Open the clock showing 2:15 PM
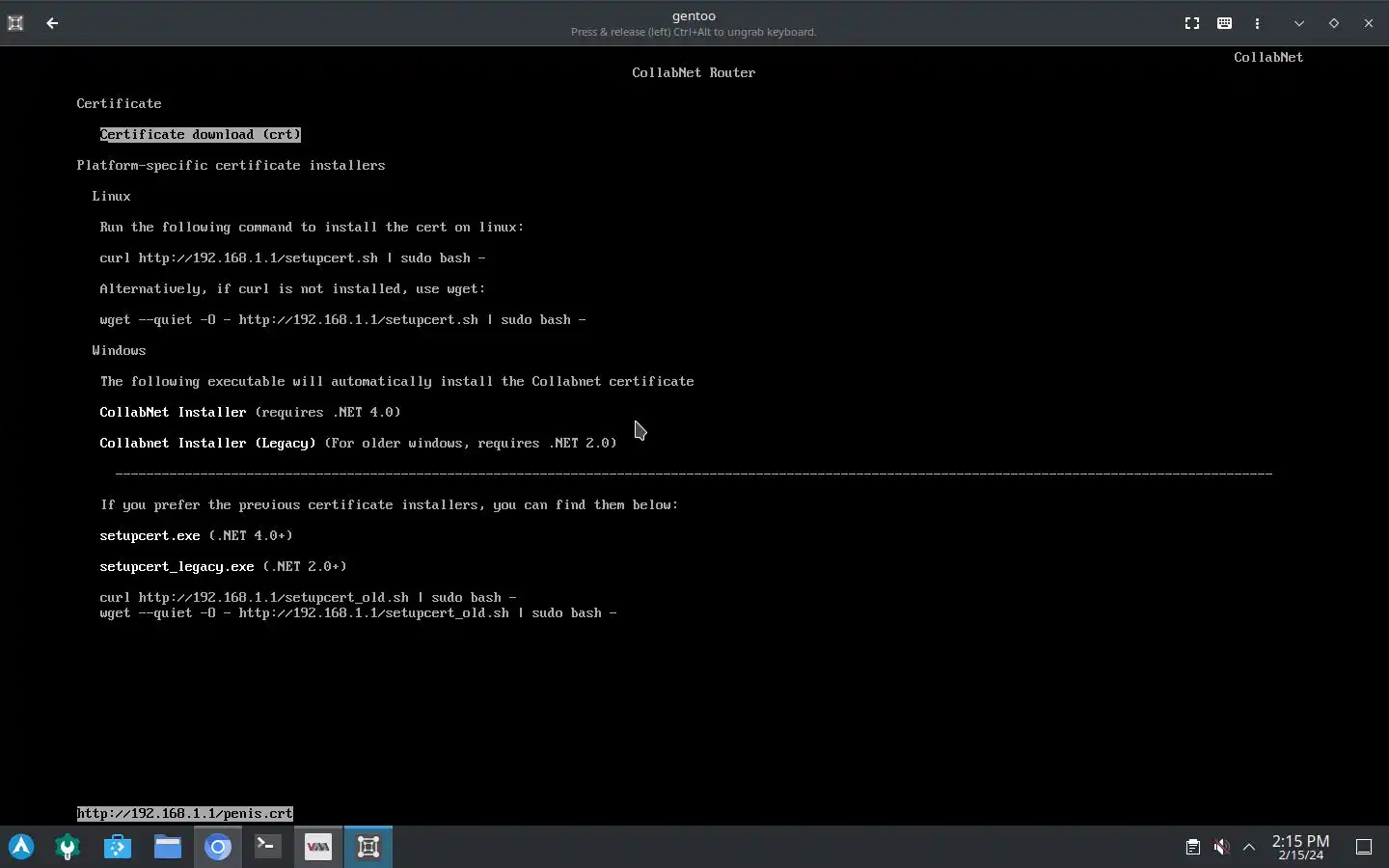Image resolution: width=1389 pixels, height=868 pixels. coord(1300,847)
